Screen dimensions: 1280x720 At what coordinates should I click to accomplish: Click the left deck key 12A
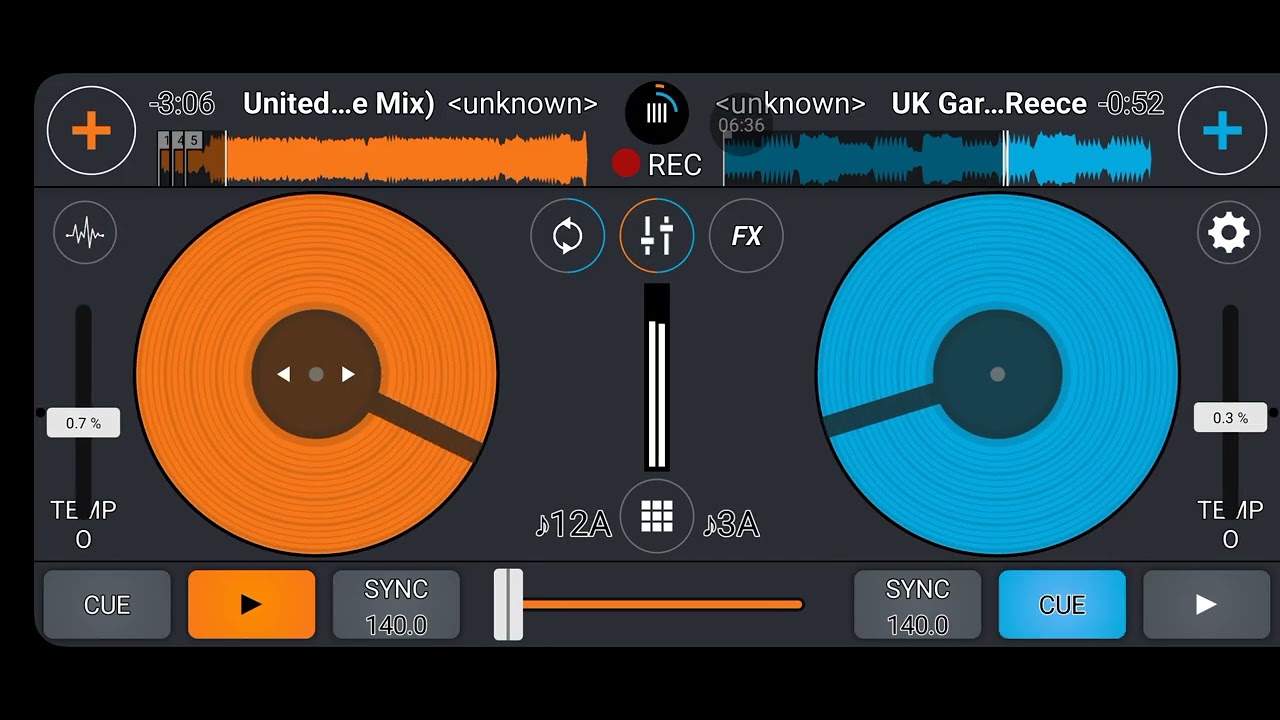573,524
